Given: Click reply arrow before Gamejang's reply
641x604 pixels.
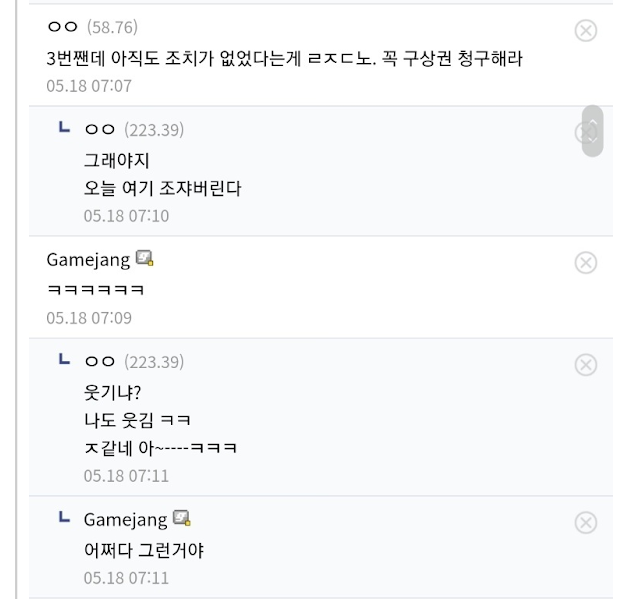Looking at the screenshot, I should [x=64, y=517].
